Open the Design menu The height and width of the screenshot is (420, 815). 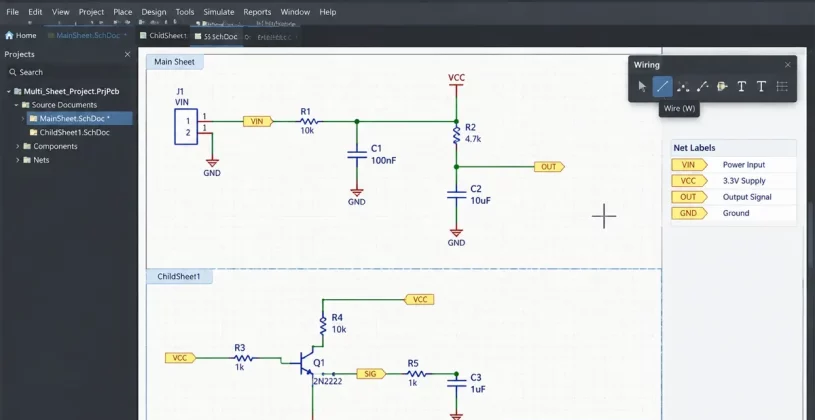pos(154,12)
